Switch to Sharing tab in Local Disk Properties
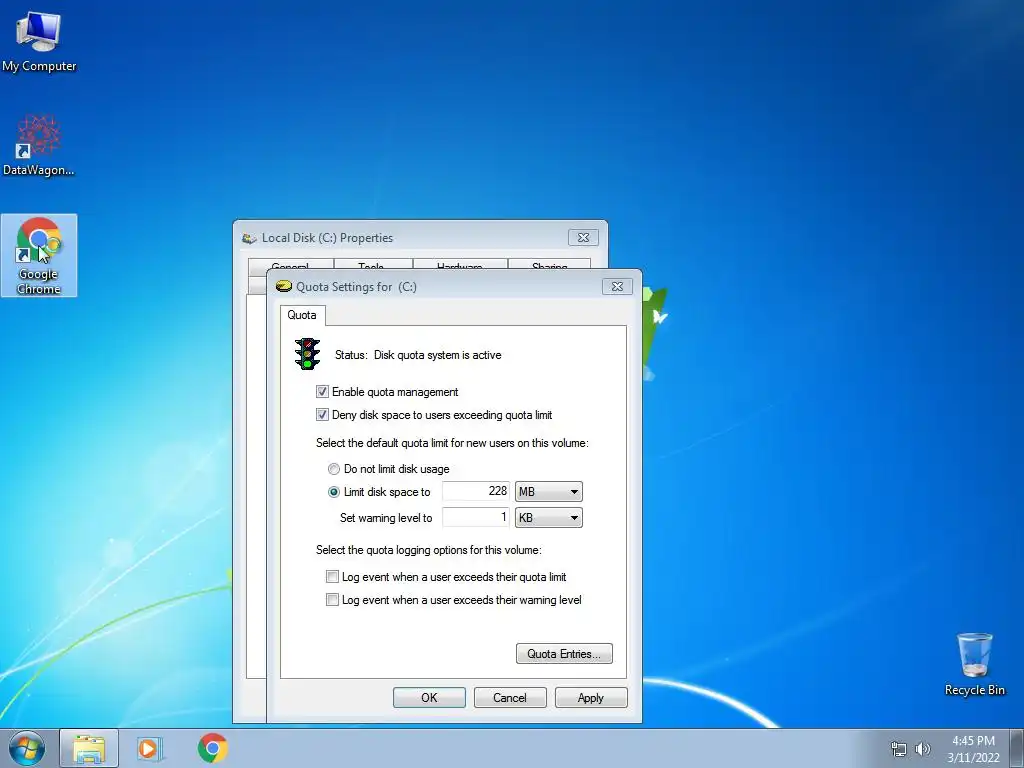1024x768 pixels. point(549,264)
